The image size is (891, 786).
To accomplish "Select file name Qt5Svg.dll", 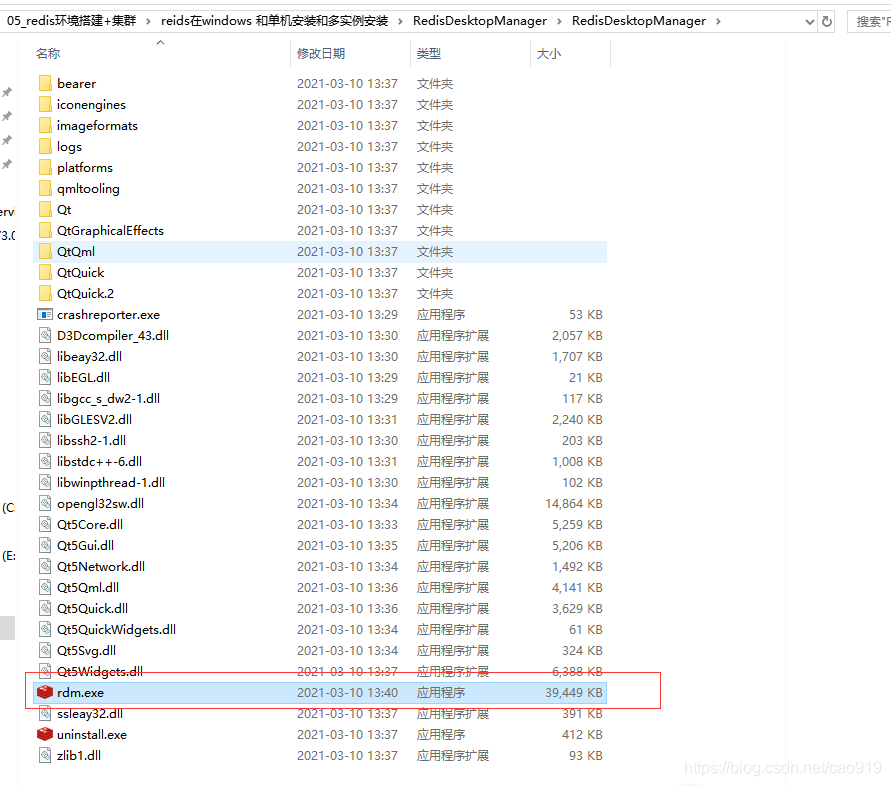I will [86, 651].
